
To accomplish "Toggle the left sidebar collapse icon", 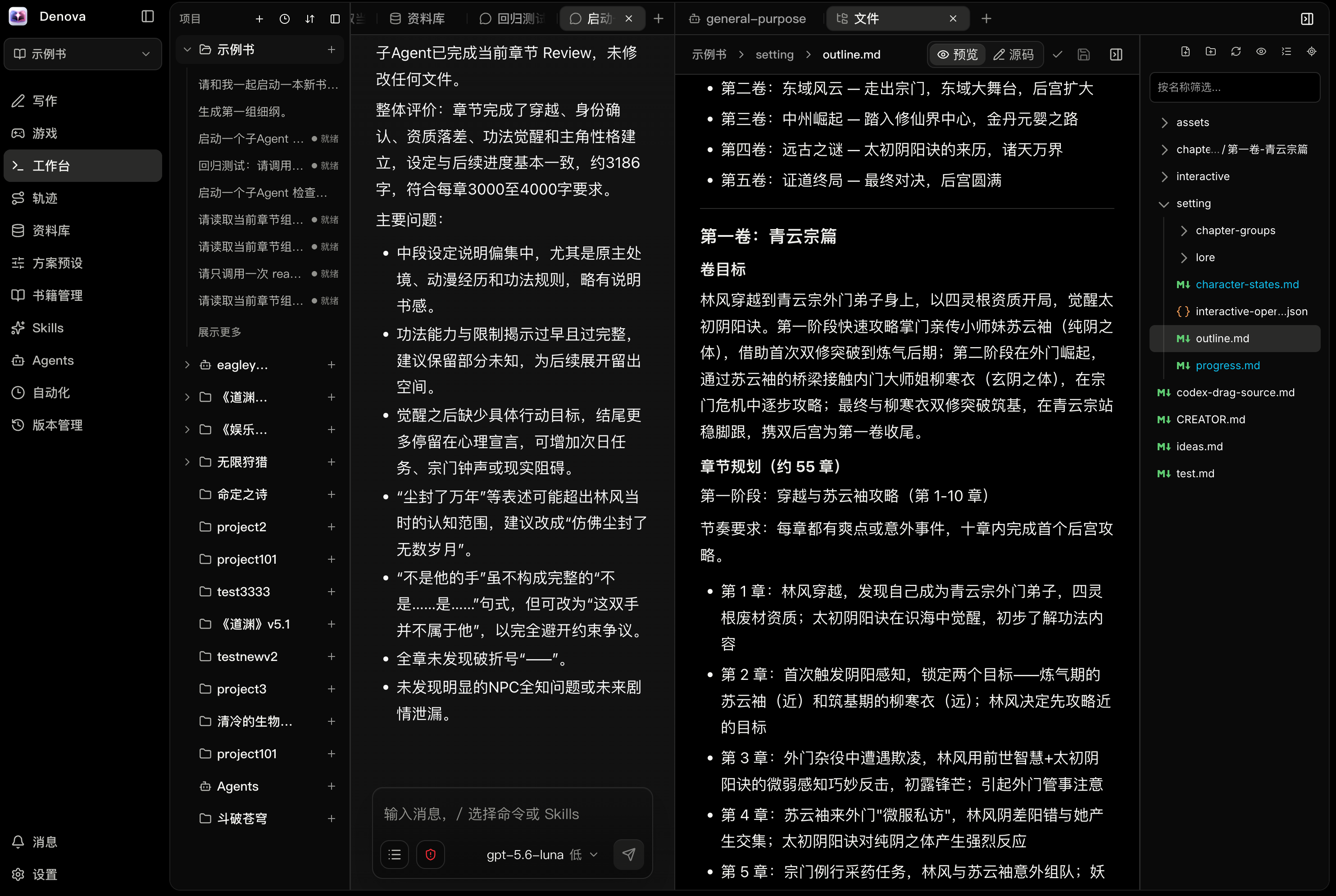I will [147, 17].
